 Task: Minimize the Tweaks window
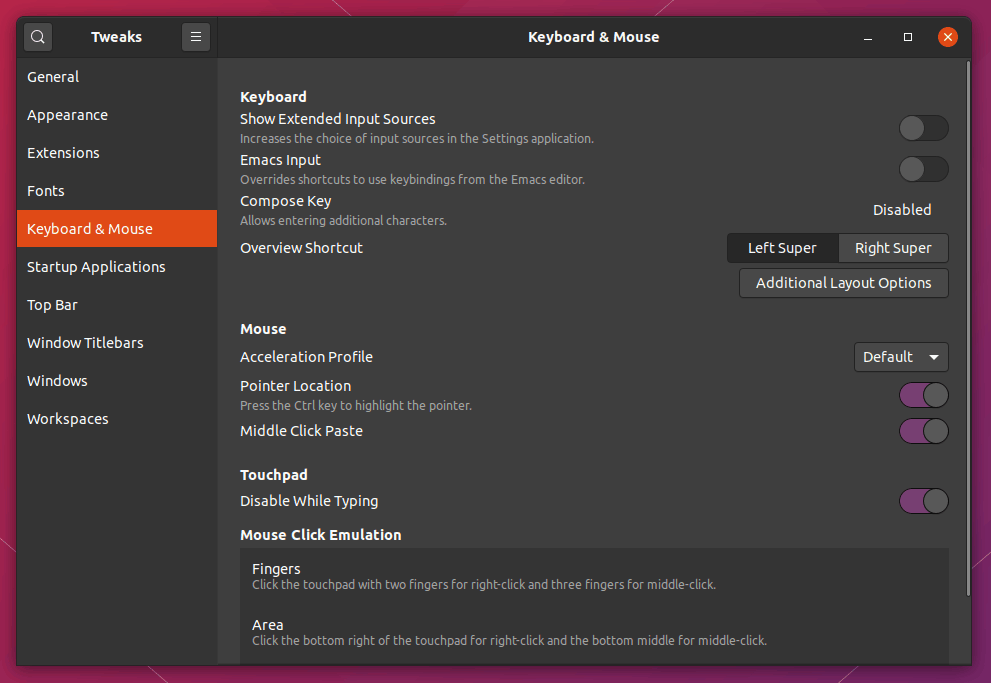tap(868, 37)
